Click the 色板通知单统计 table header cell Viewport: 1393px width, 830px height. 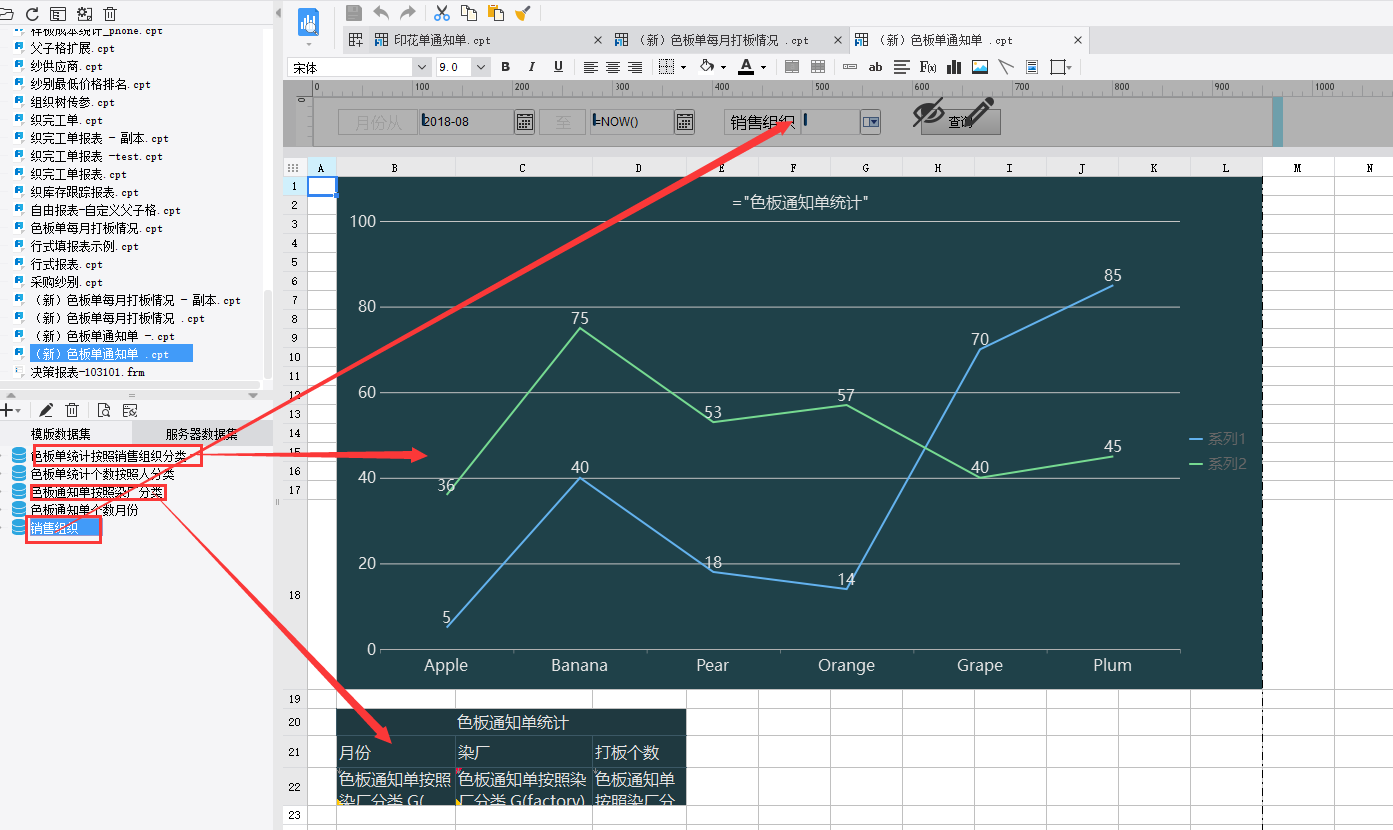[512, 722]
